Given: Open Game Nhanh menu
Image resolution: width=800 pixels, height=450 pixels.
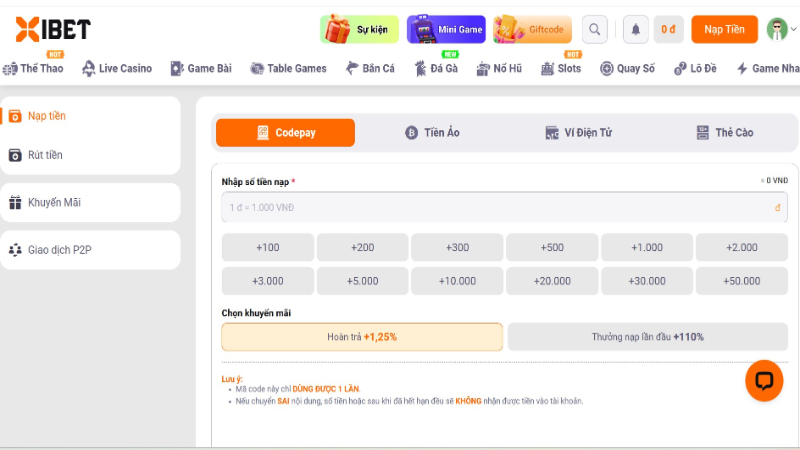Looking at the screenshot, I should pos(768,68).
